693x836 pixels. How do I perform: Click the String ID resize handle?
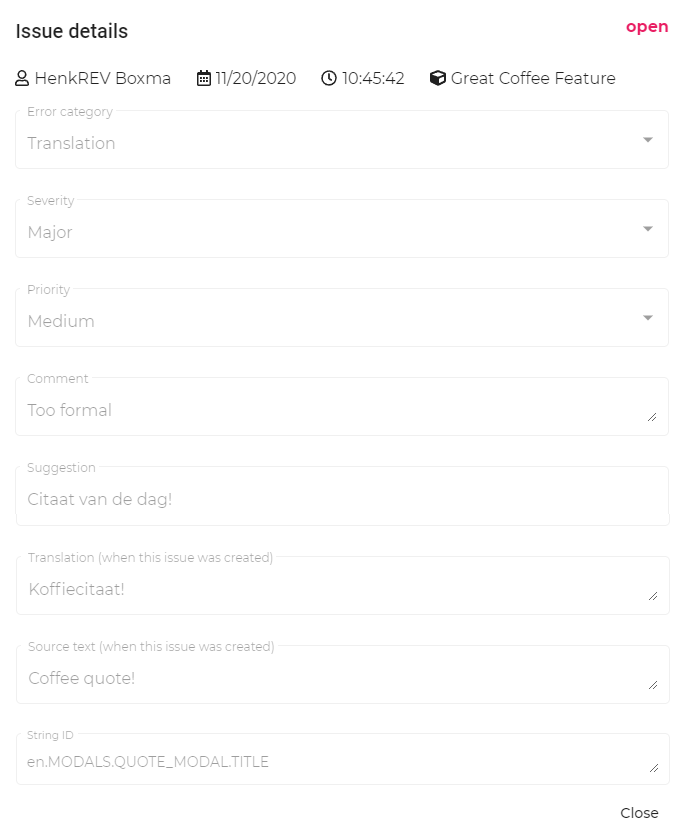click(x=653, y=768)
